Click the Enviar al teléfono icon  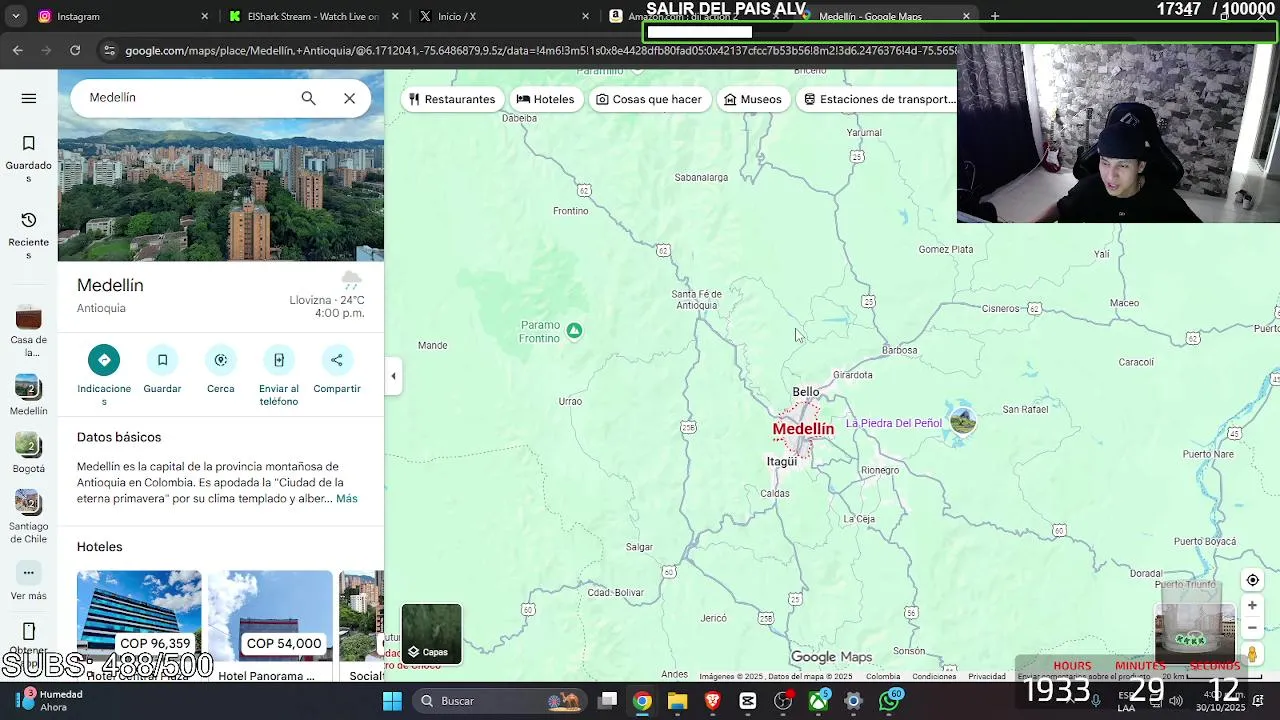(x=279, y=360)
